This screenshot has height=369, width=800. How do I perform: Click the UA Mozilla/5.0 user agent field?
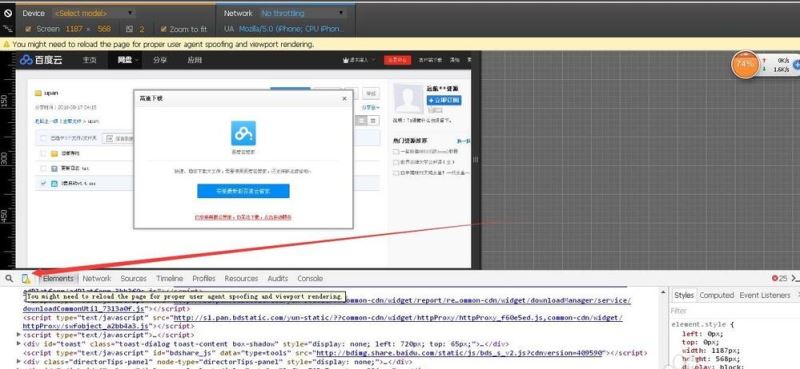(291, 29)
